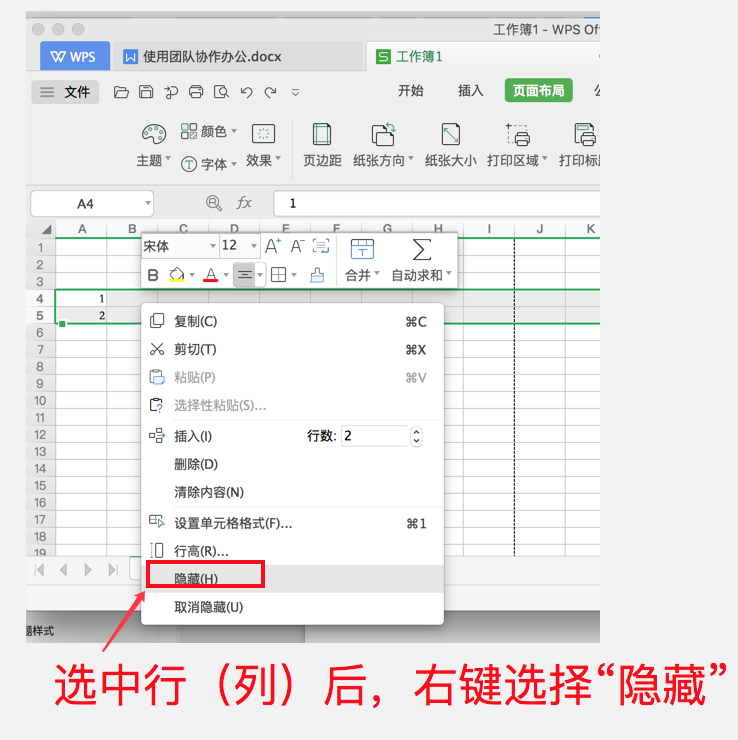Choose Copy (复制) in the context menu

pyautogui.click(x=195, y=322)
